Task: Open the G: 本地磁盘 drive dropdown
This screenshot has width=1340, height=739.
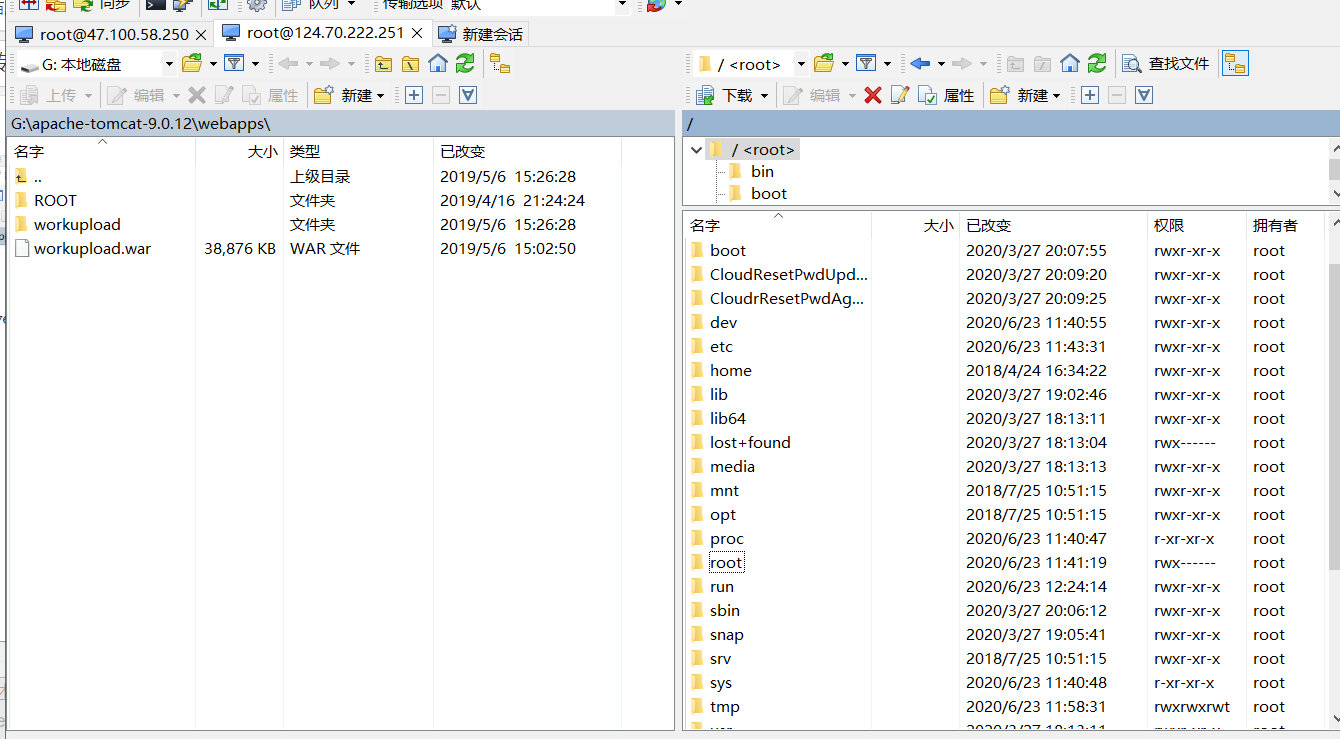Action: (169, 64)
